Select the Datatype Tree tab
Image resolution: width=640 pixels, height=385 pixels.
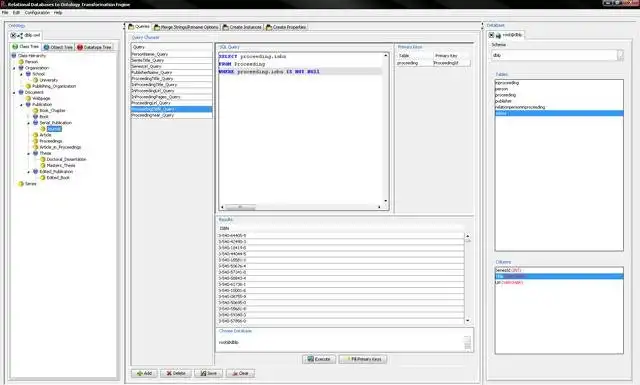pos(94,47)
